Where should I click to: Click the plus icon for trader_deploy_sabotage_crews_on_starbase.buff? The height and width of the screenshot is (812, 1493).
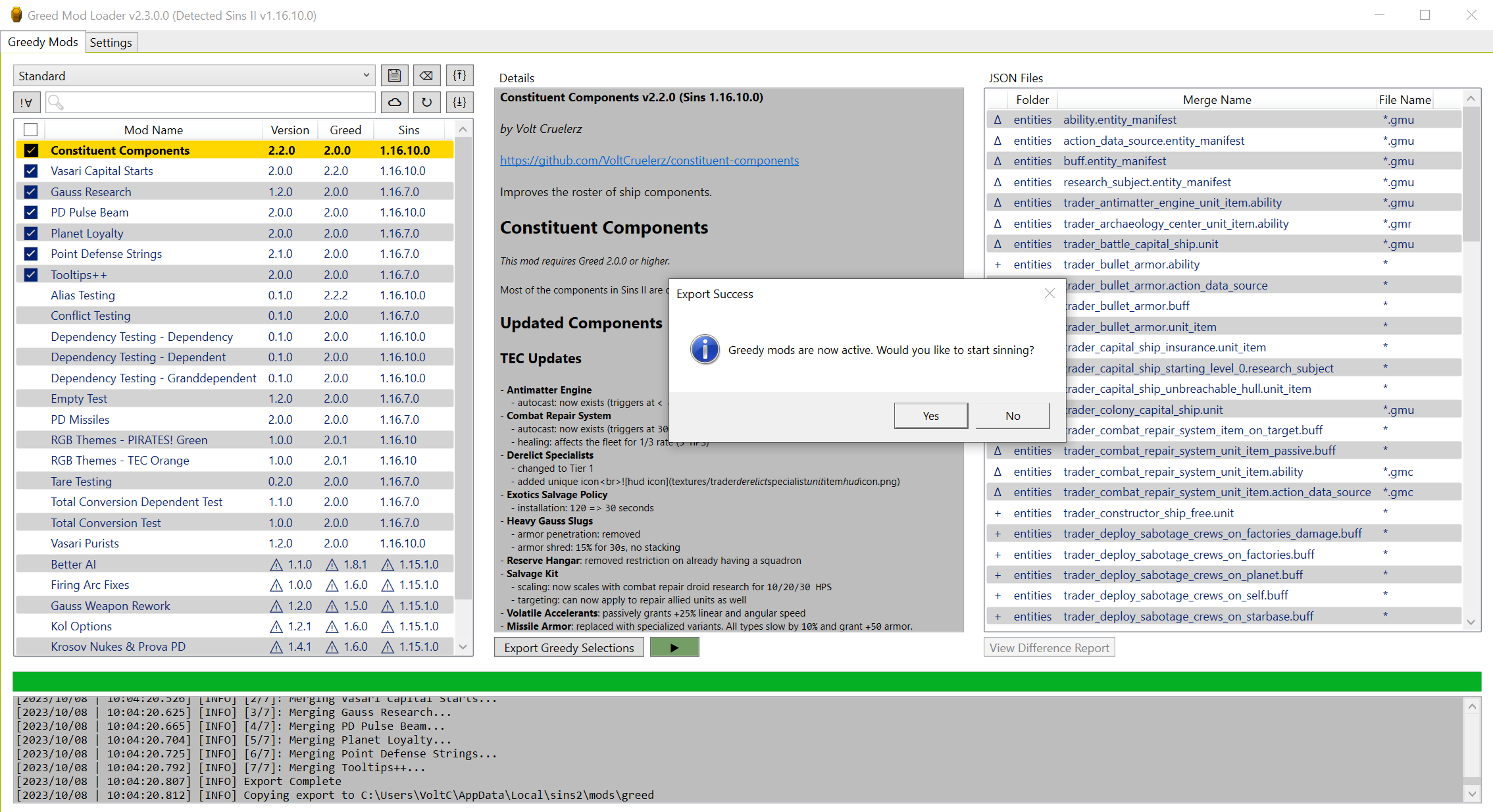pos(998,617)
